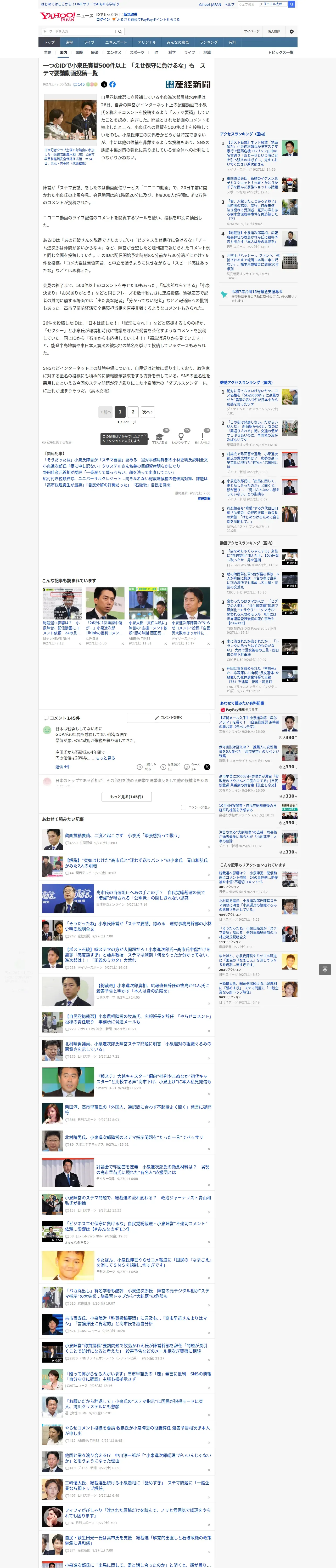Share the article on Facebook
336x1568 pixels.
112,85
